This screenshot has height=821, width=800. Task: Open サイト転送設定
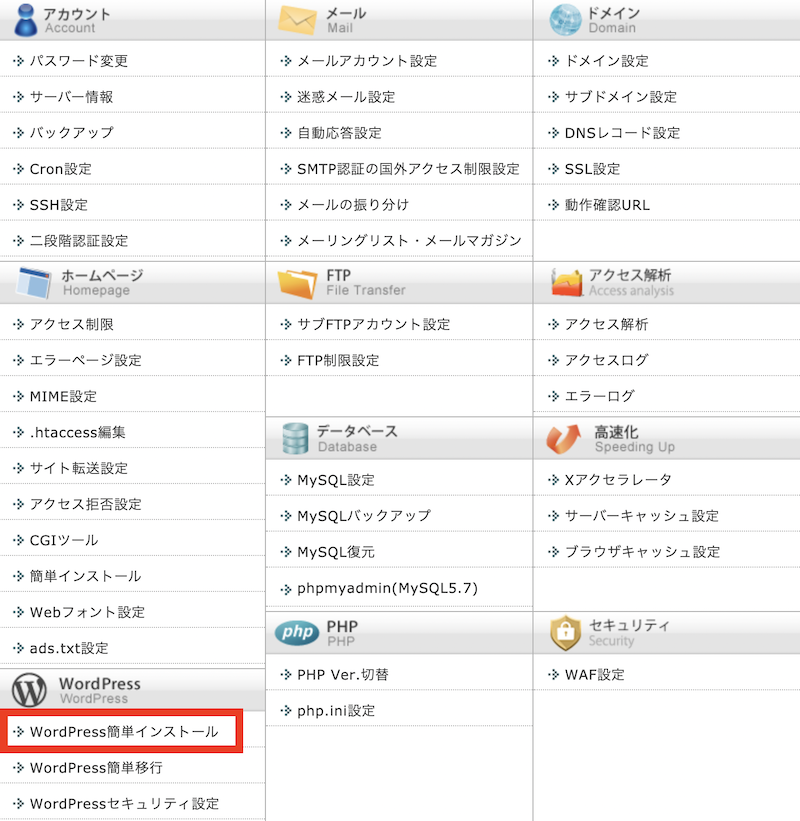pyautogui.click(x=79, y=468)
